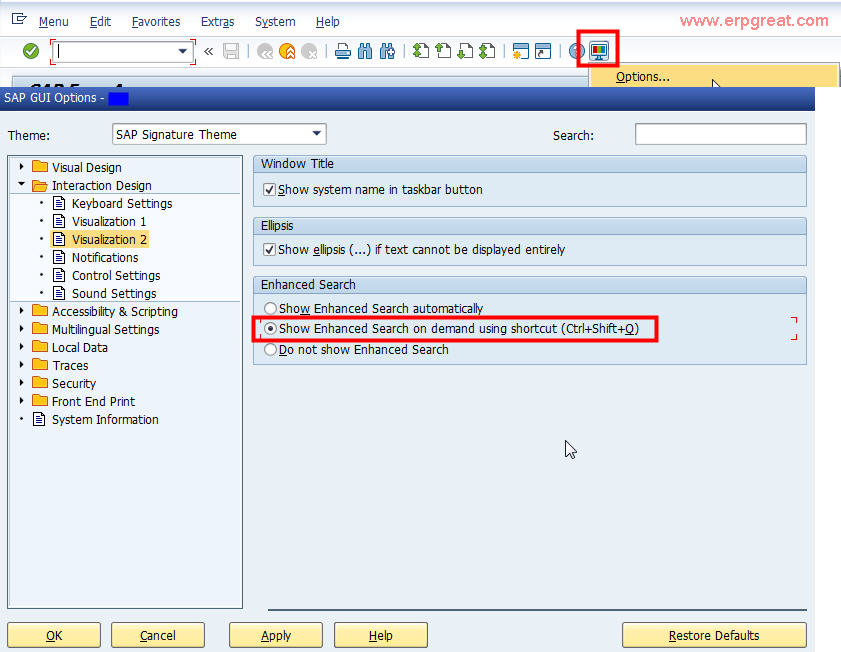841x652 pixels.
Task: Click the Cancel toolbar icon
Action: (309, 51)
